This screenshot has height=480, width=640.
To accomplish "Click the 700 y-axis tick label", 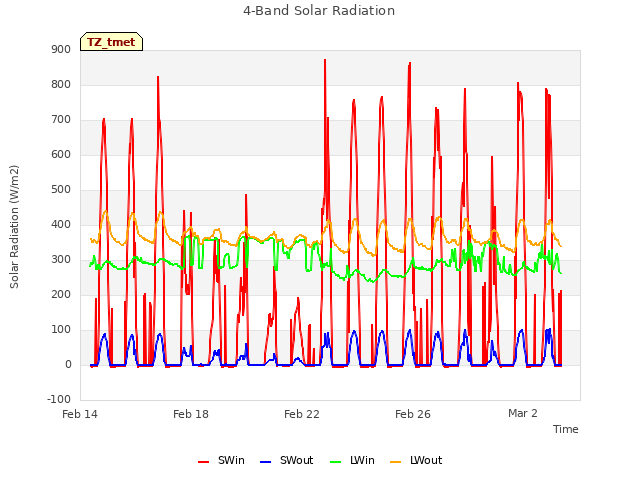I will point(61,120).
